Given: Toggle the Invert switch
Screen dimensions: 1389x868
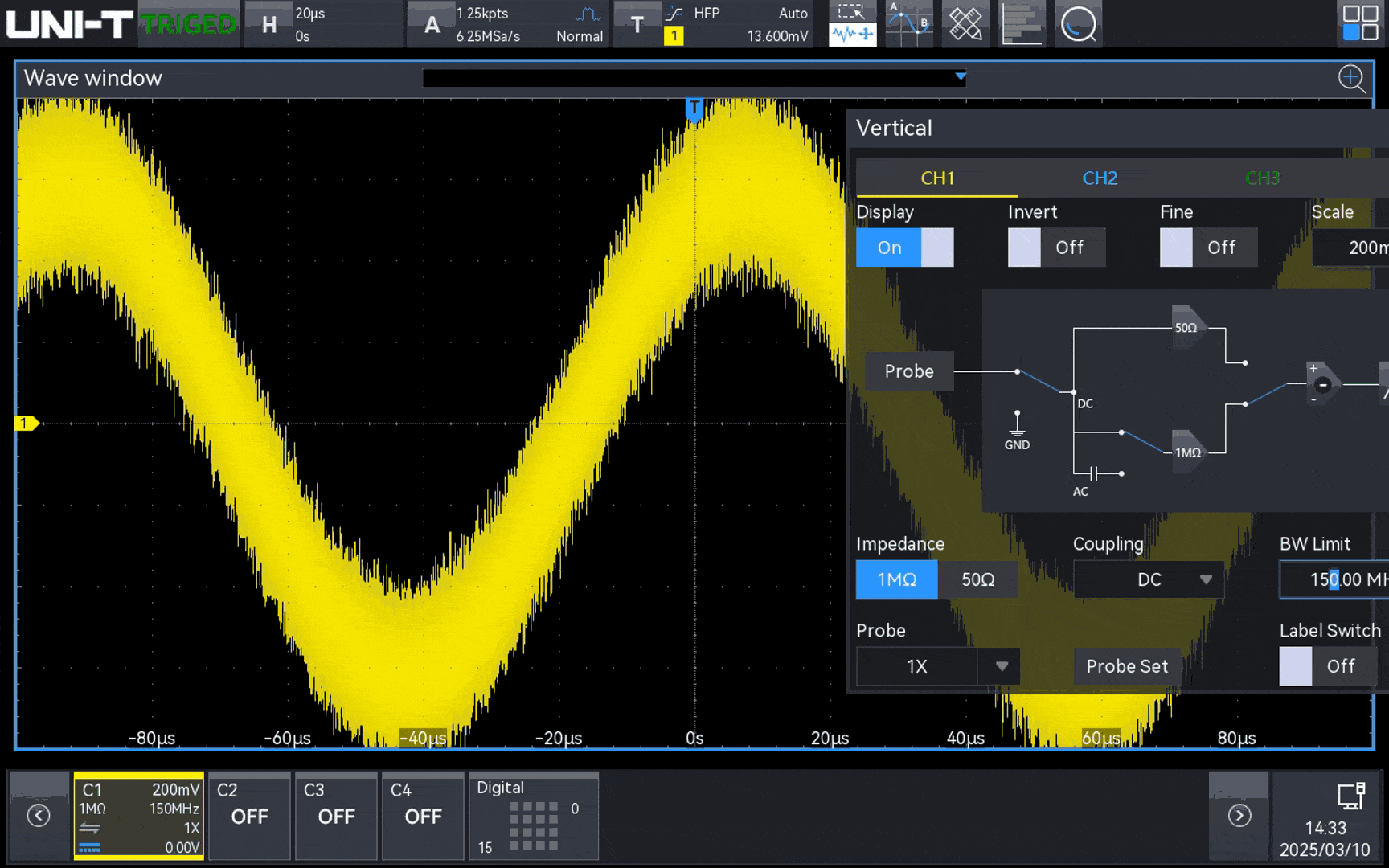Looking at the screenshot, I should click(x=1057, y=248).
